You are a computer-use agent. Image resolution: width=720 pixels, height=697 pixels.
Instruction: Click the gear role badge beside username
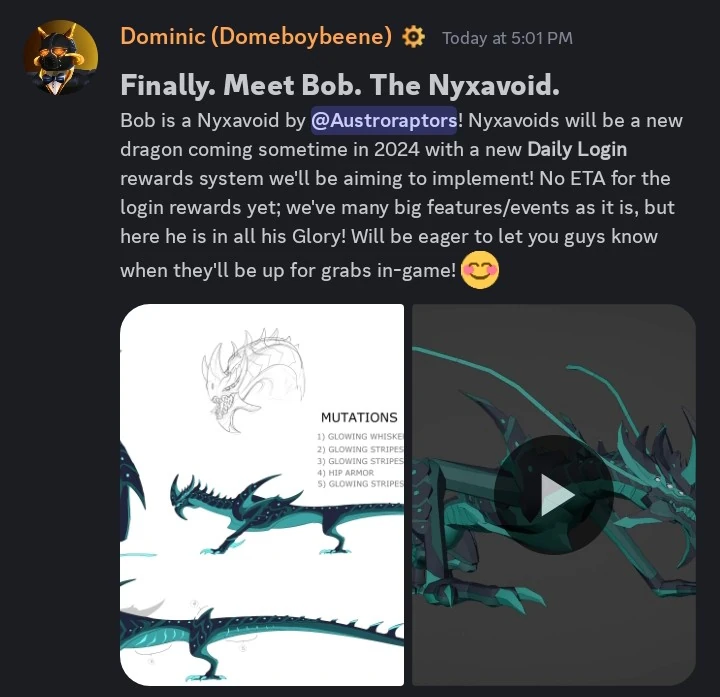413,37
